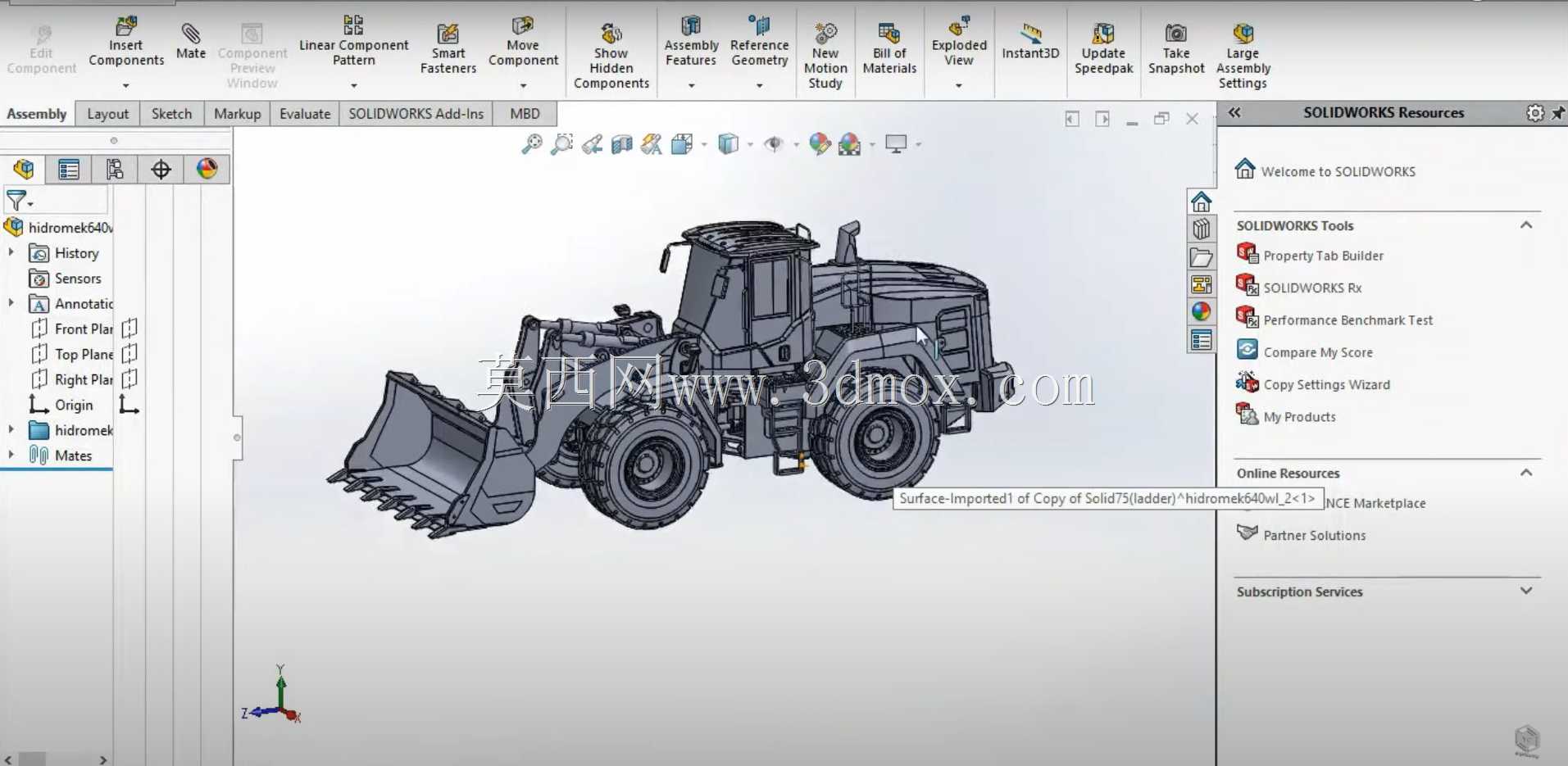Click Dynamic Annotation Views icon
1568x766 pixels.
652,145
